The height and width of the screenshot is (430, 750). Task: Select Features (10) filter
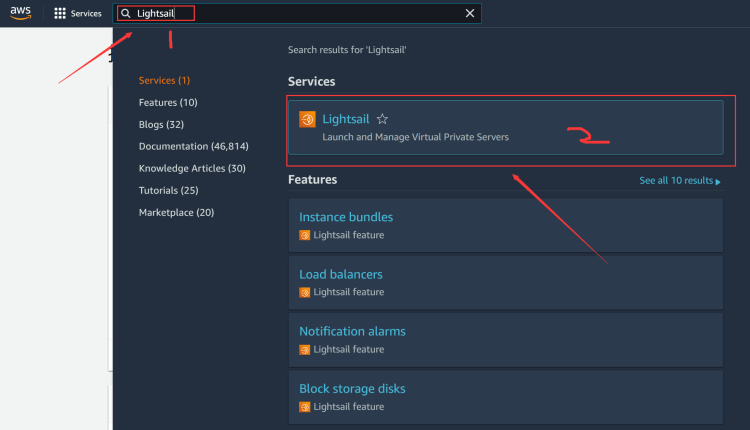coord(168,102)
